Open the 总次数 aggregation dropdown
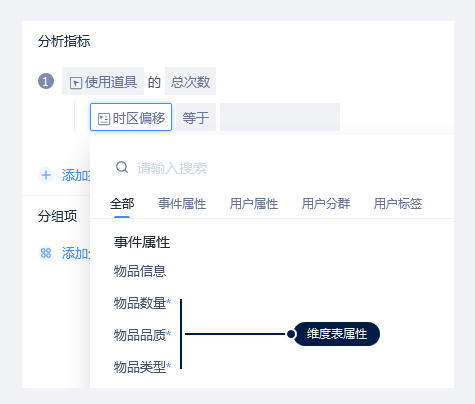This screenshot has width=475, height=404. pyautogui.click(x=190, y=81)
